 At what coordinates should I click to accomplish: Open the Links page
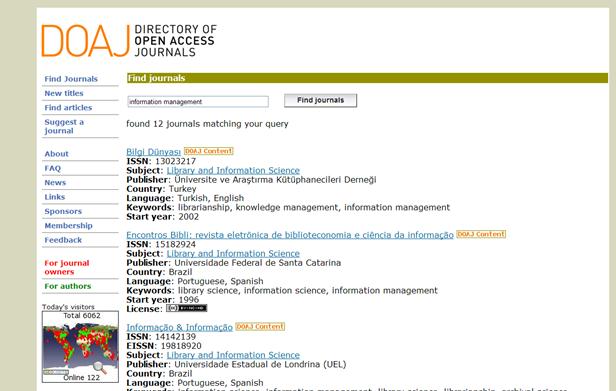tap(55, 197)
